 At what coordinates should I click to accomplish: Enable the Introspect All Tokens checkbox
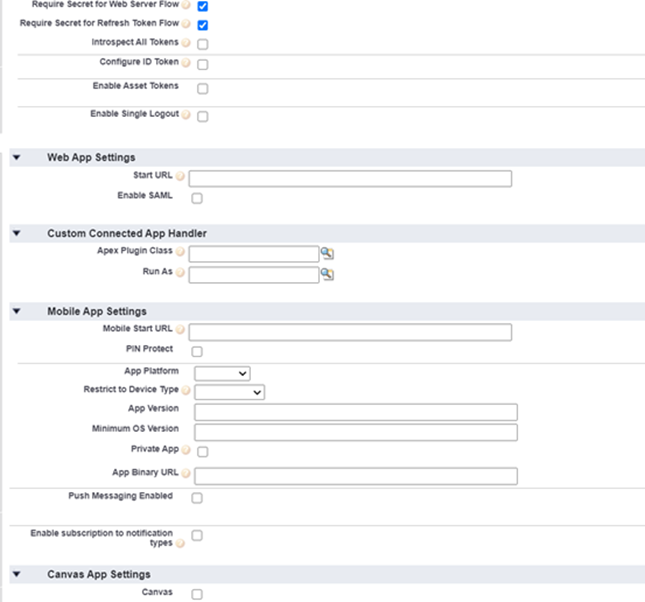203,44
